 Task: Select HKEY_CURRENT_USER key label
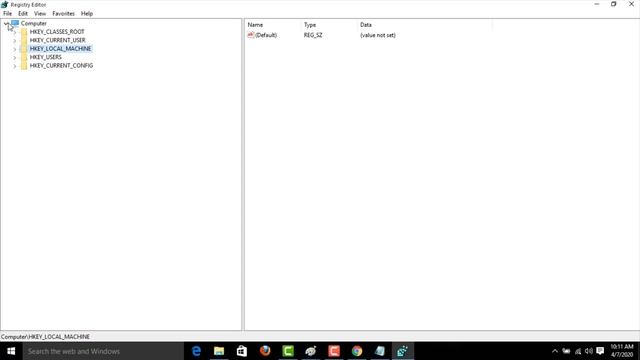tap(58, 40)
